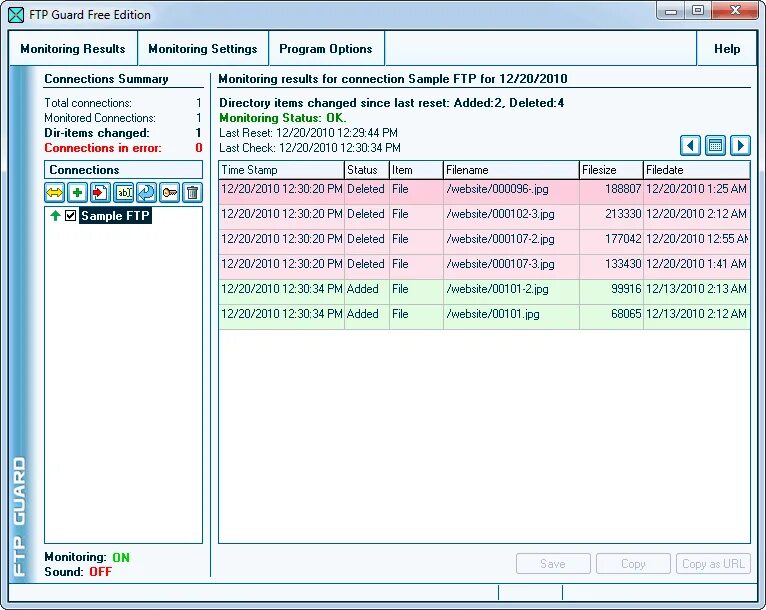Screen dimensions: 766x610
Task: Select filename /website/00101.jpg
Action: [x=493, y=314]
